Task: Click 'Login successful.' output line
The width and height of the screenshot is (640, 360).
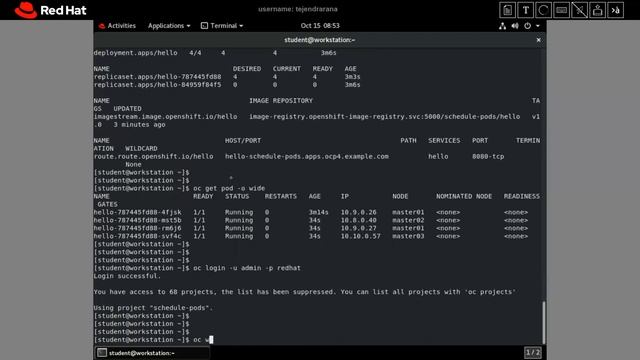Action: 127,276
